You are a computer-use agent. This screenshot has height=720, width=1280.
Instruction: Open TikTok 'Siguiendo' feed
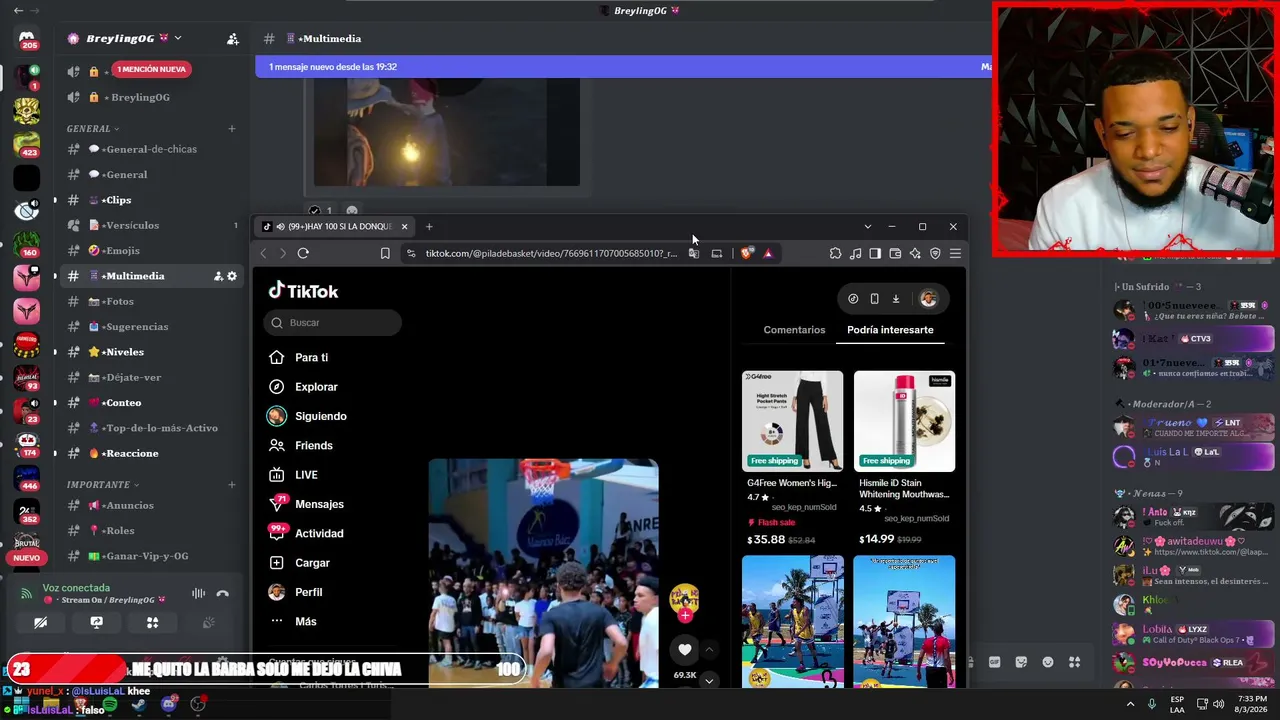click(x=307, y=416)
